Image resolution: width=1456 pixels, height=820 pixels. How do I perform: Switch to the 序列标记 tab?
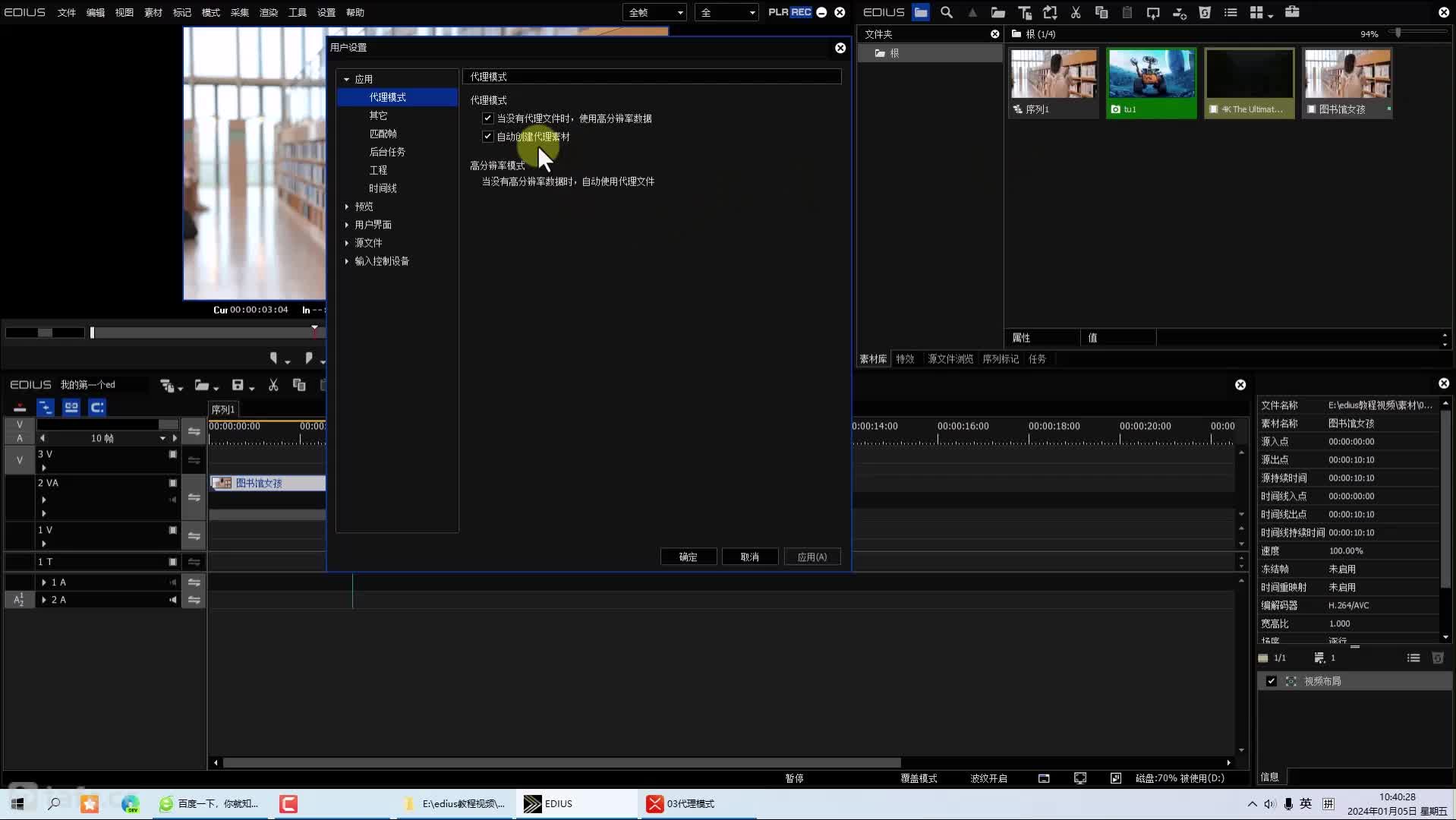pyautogui.click(x=1001, y=359)
